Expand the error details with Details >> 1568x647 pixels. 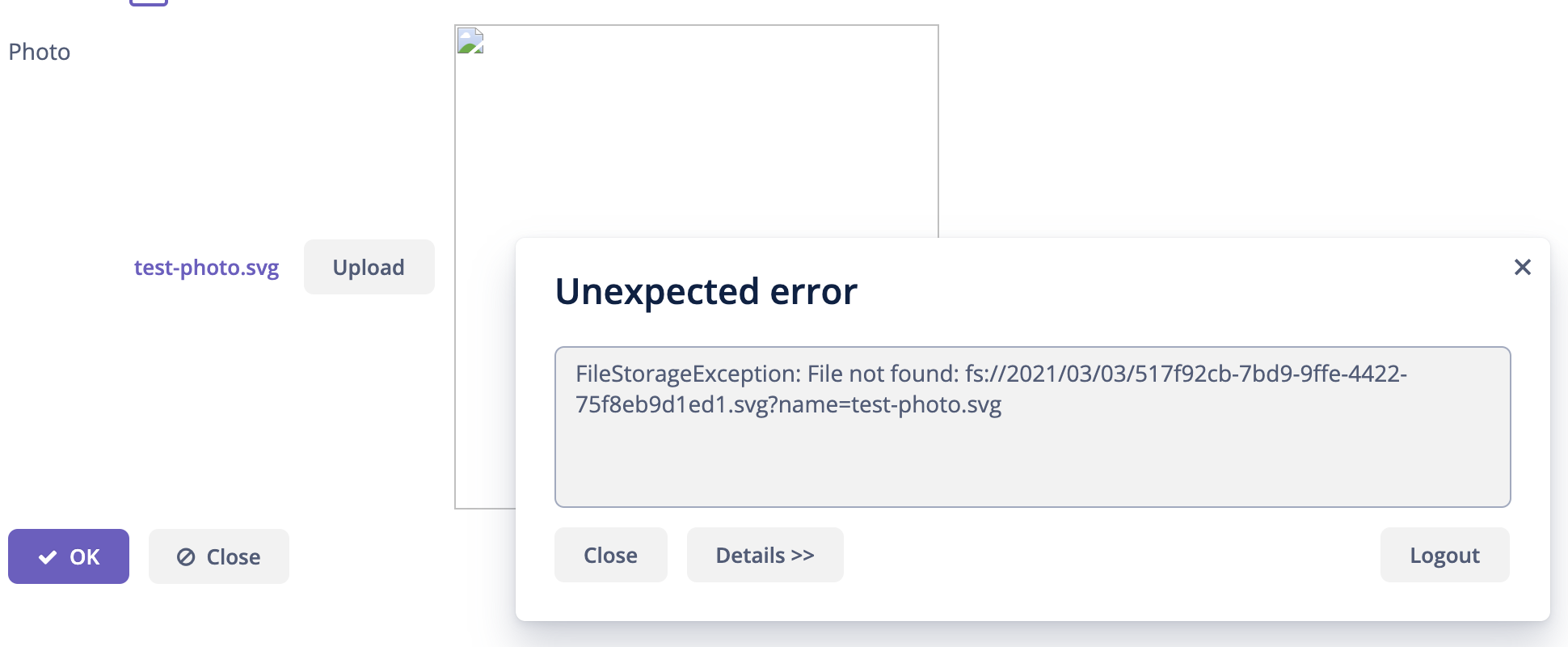pos(764,555)
